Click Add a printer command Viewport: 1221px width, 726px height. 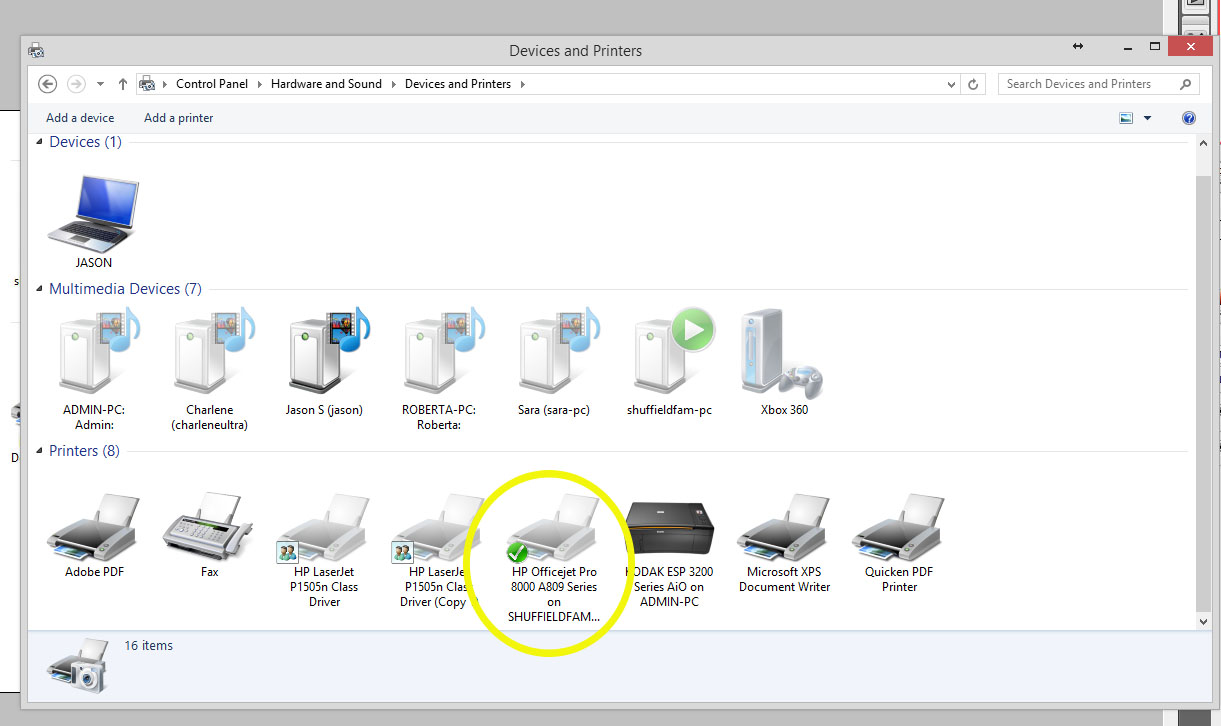click(179, 118)
